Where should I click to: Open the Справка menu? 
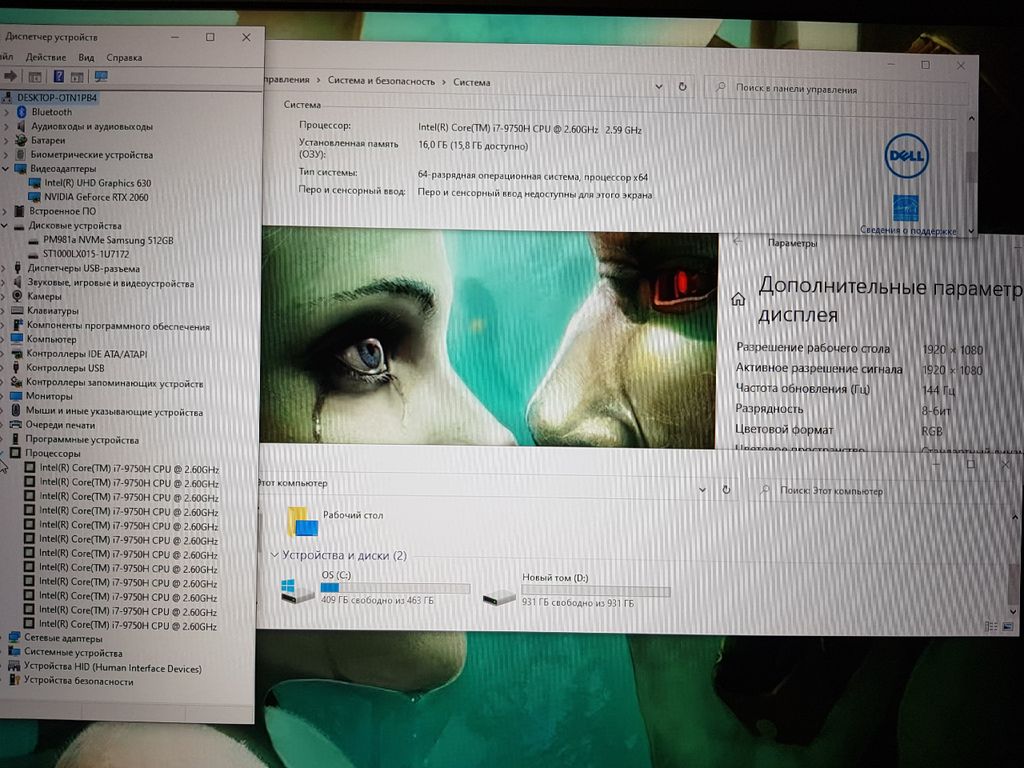point(124,57)
